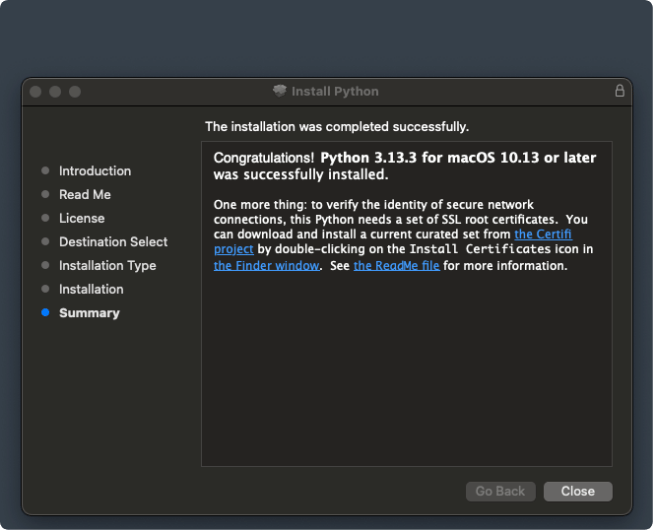The image size is (653, 530).
Task: Open the Finder window link
Action: [267, 266]
